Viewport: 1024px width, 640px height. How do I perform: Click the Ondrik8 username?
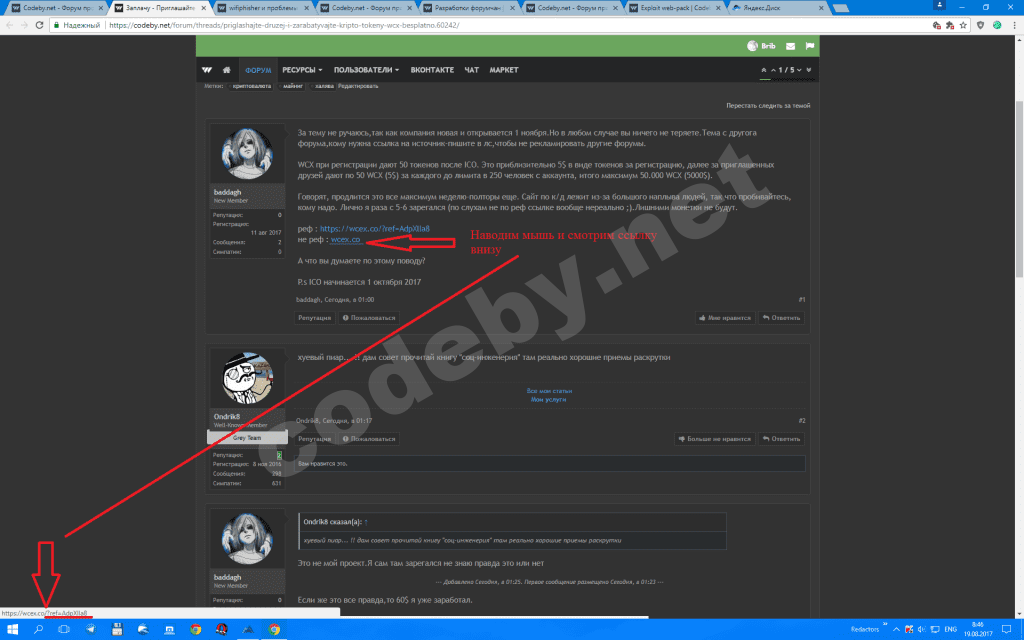pyautogui.click(x=227, y=417)
